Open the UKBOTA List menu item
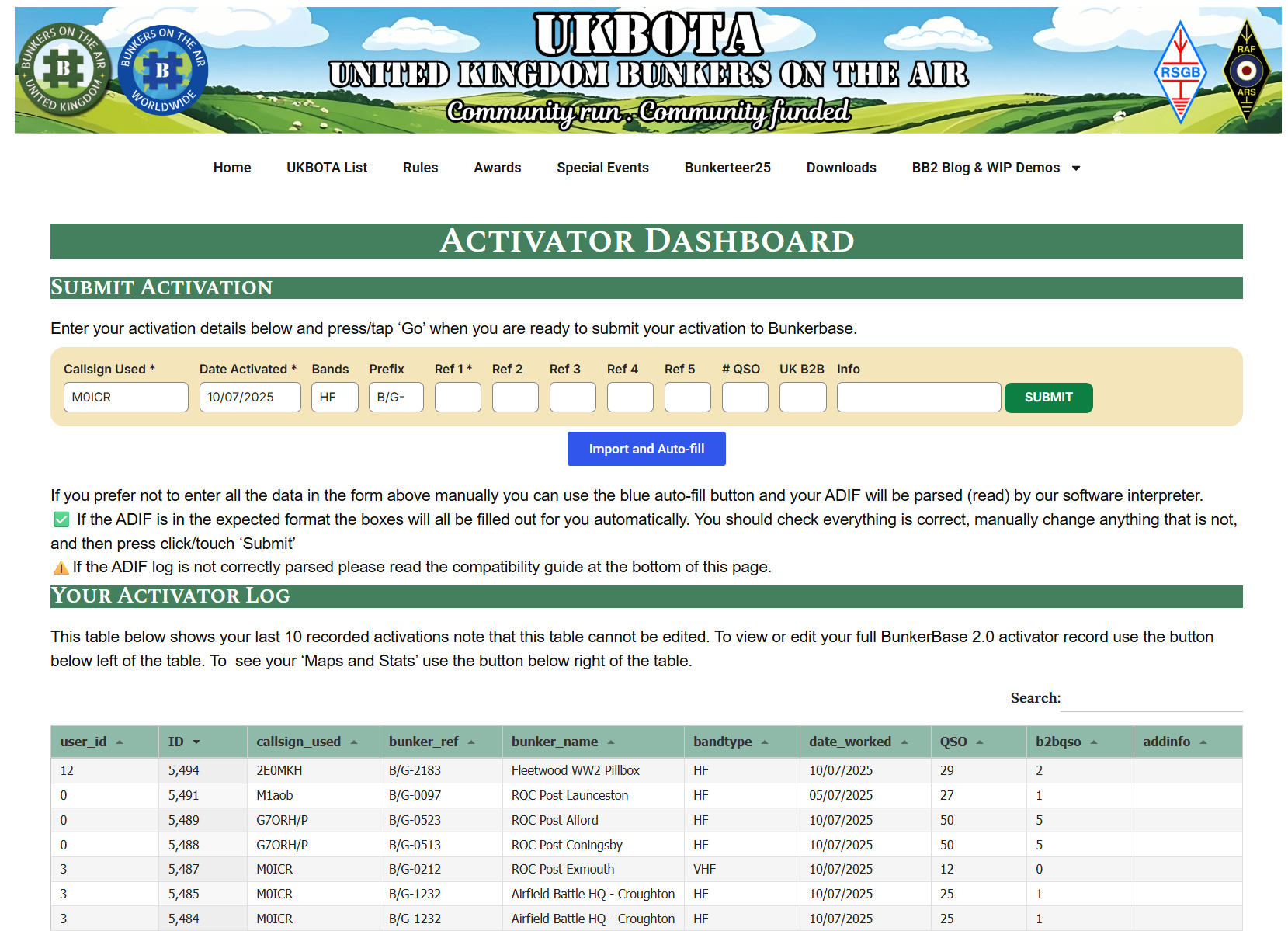 (327, 168)
